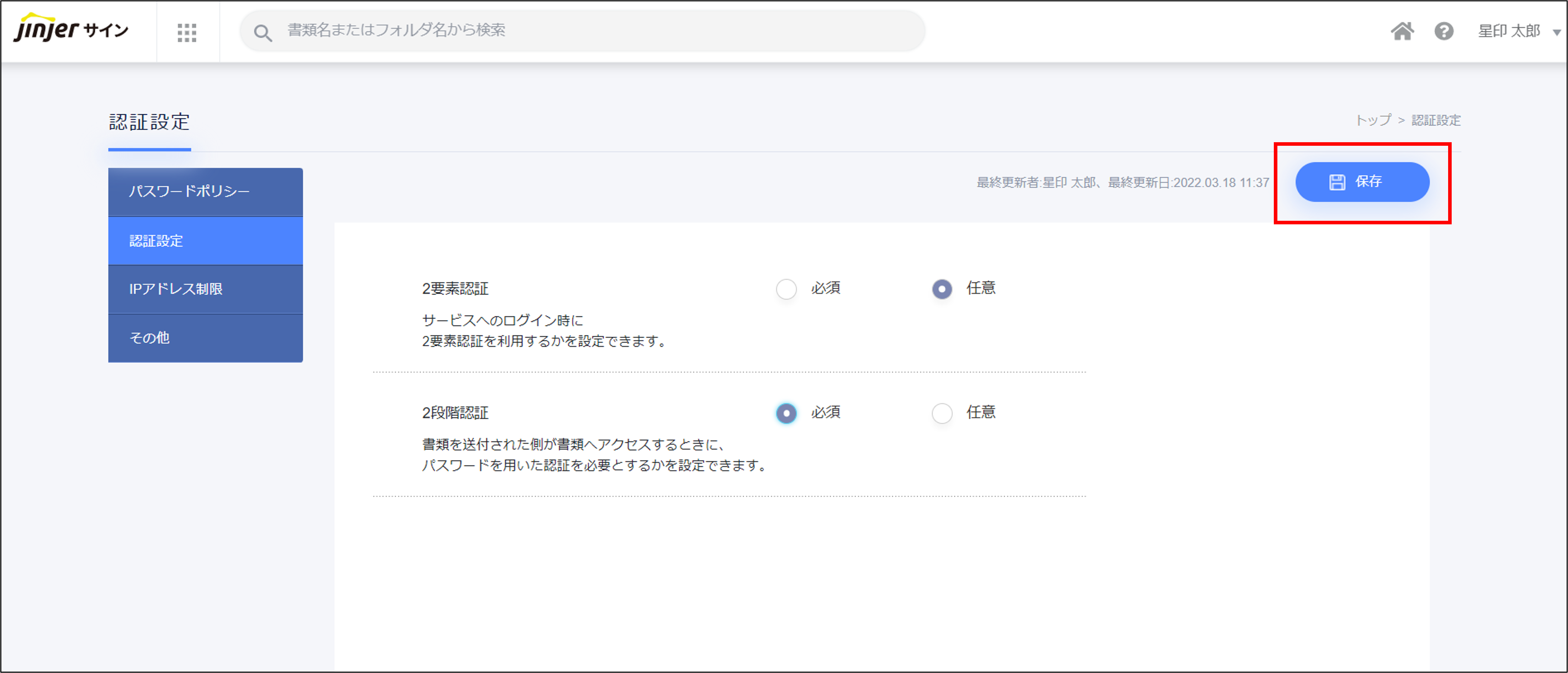The image size is (1568, 673).
Task: Select 任意 for 2段階認証
Action: [942, 413]
